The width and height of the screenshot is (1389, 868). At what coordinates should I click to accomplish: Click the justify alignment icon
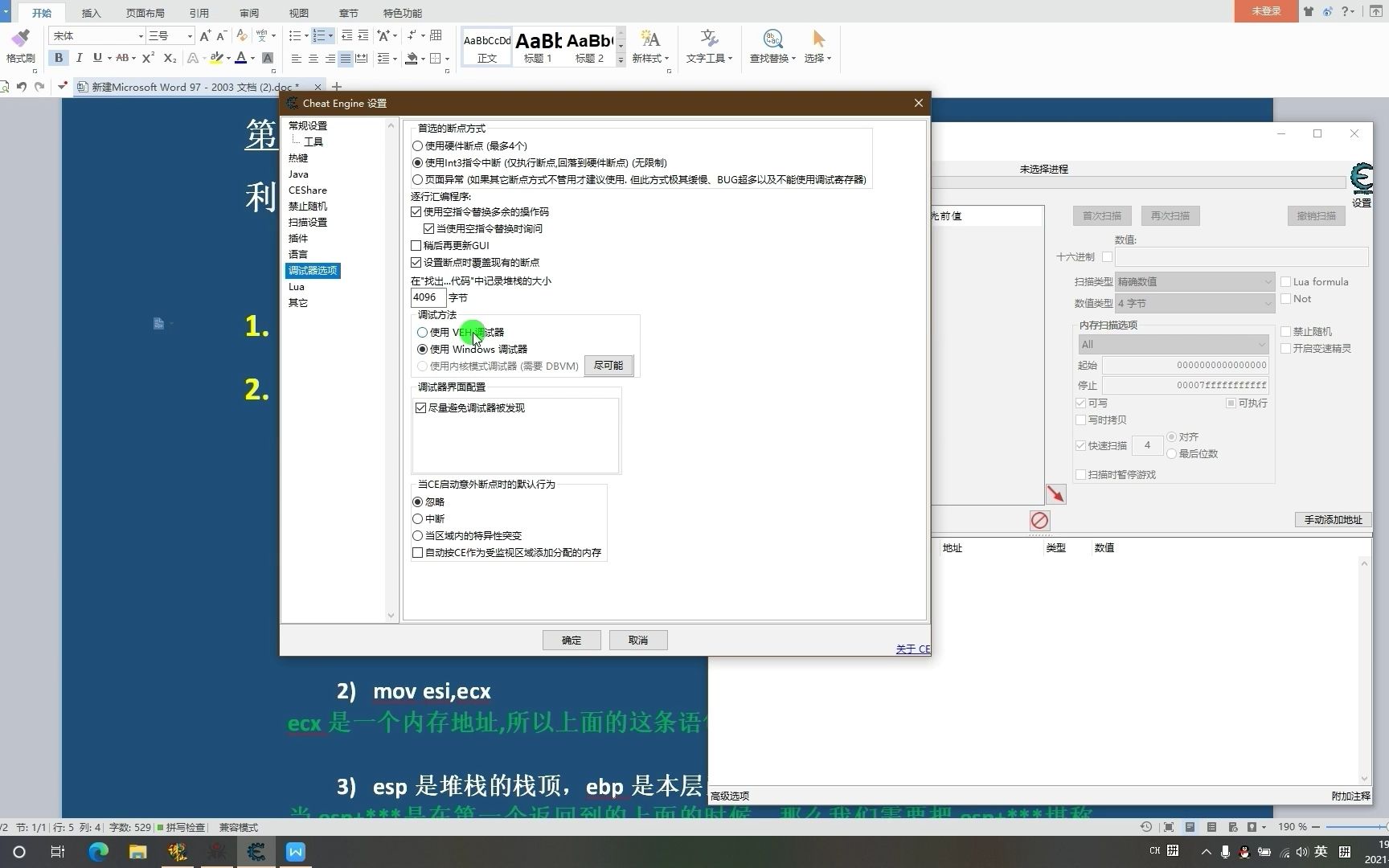click(346, 58)
